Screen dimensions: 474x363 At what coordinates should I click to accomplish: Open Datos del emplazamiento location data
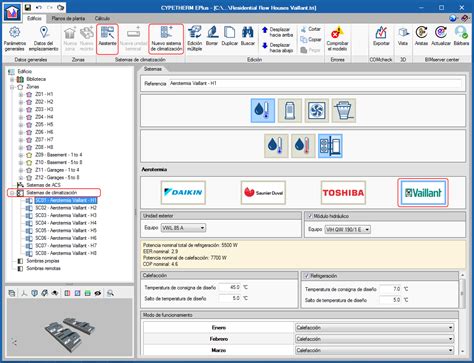(44, 39)
